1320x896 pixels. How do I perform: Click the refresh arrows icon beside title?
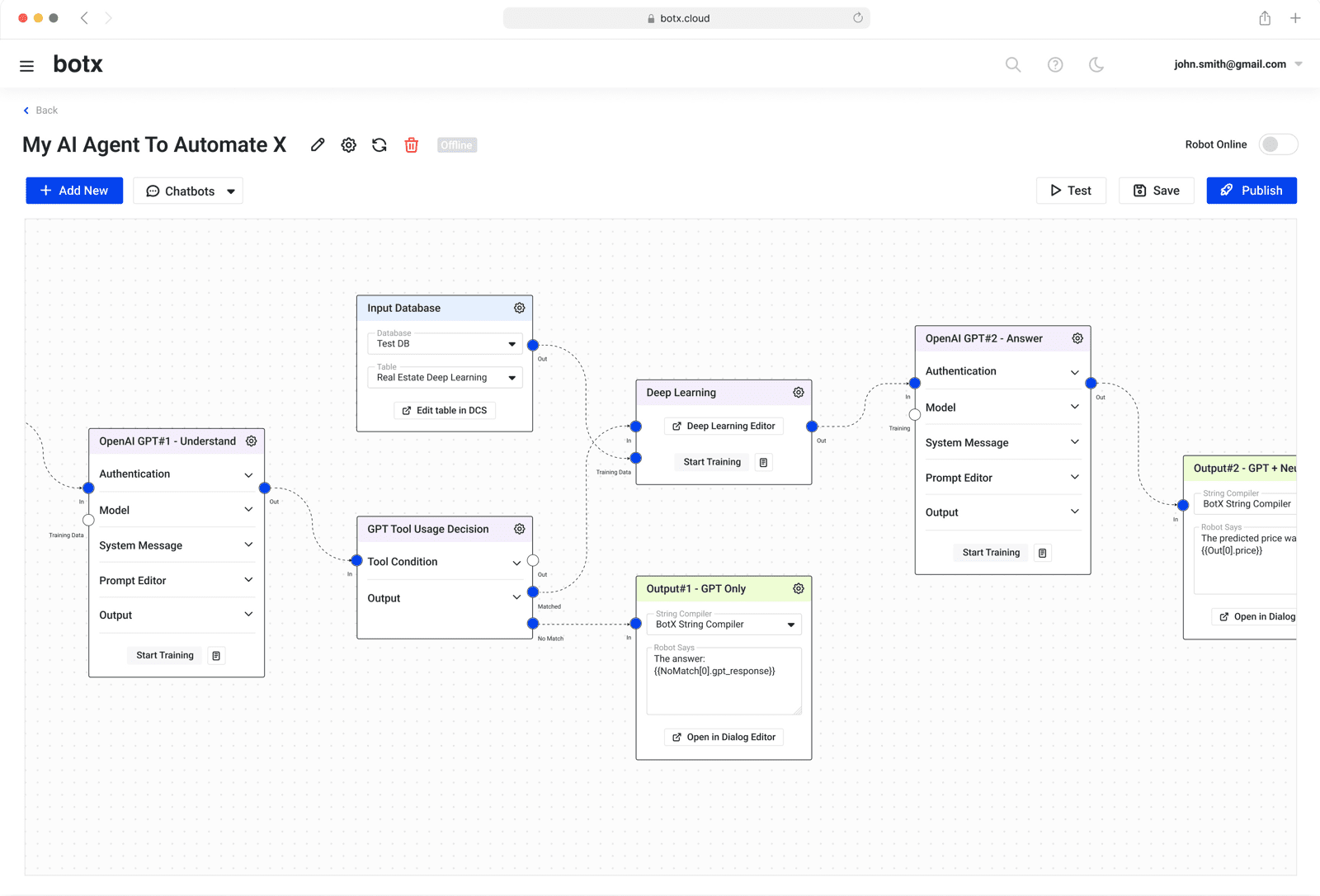tap(379, 145)
